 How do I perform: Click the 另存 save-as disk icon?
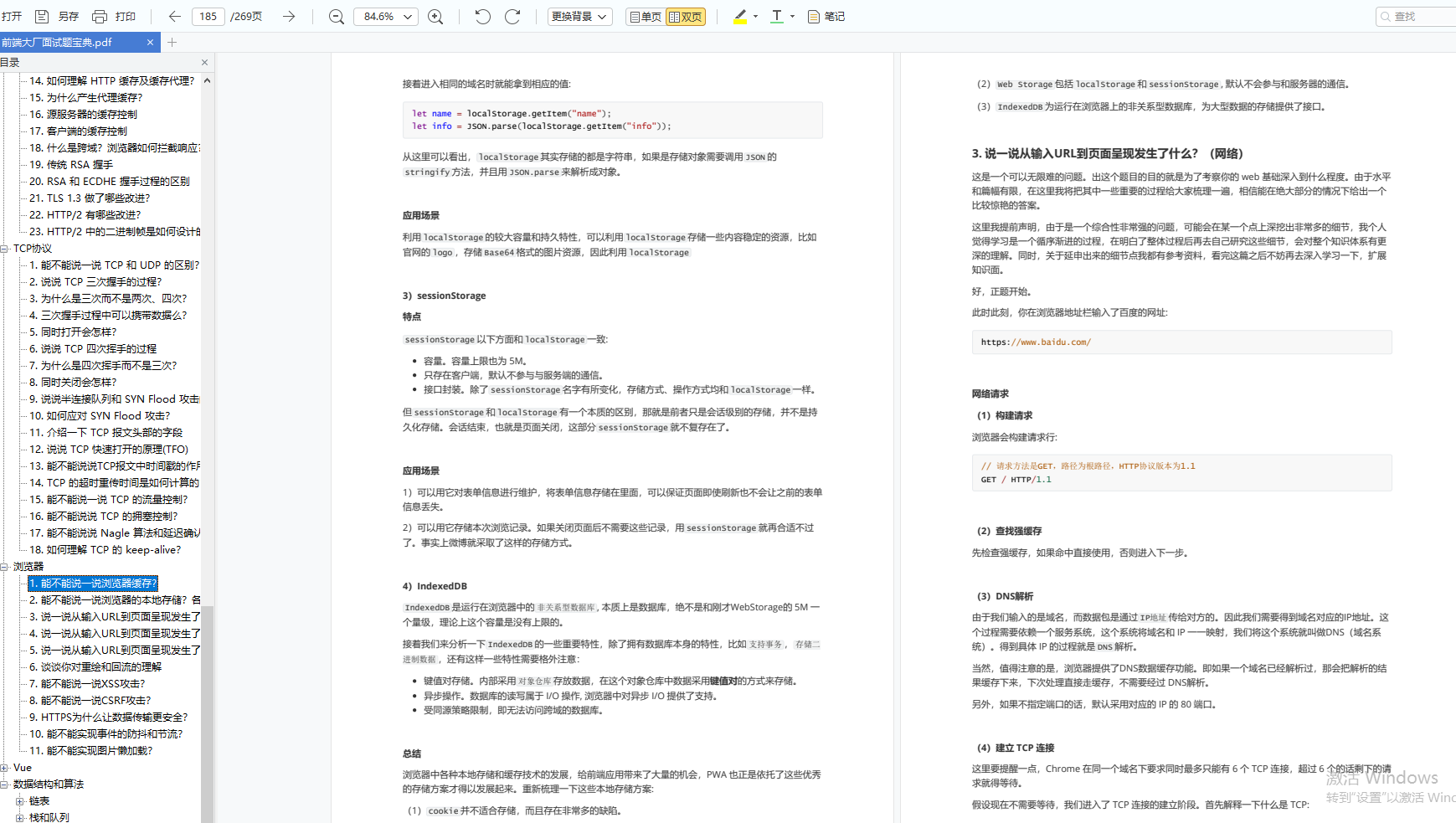tap(41, 16)
